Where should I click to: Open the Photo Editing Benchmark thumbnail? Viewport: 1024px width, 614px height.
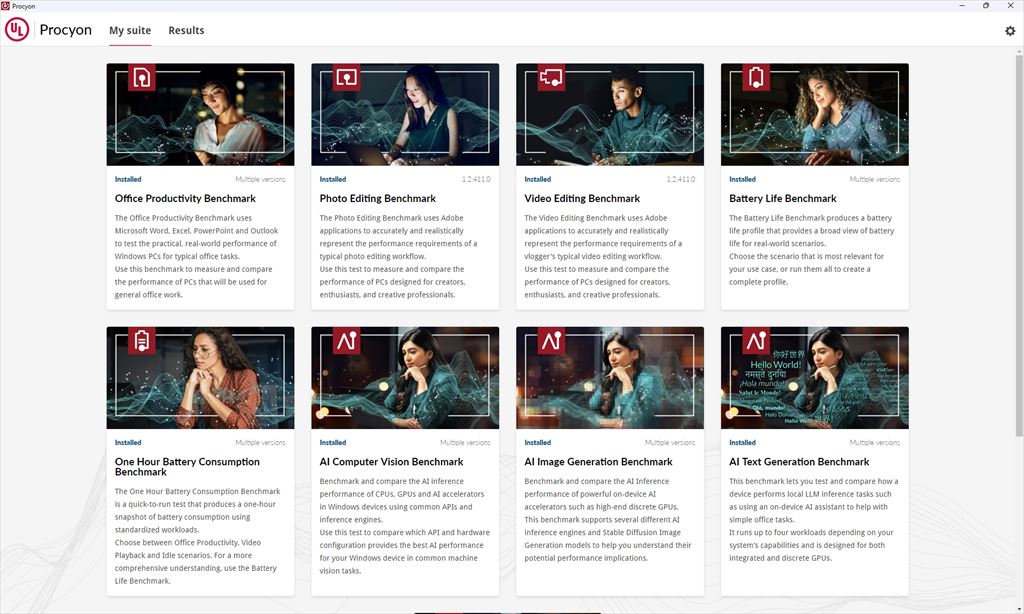pos(405,114)
